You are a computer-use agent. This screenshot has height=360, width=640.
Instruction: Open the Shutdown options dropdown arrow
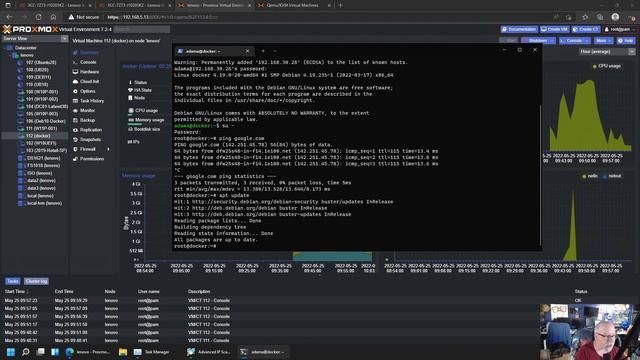coord(552,41)
